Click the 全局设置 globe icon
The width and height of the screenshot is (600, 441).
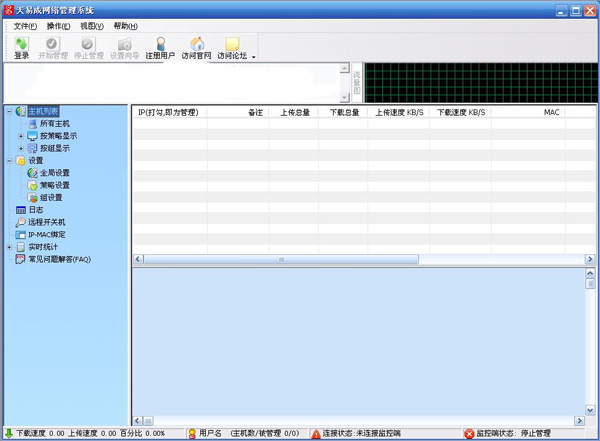tap(33, 173)
